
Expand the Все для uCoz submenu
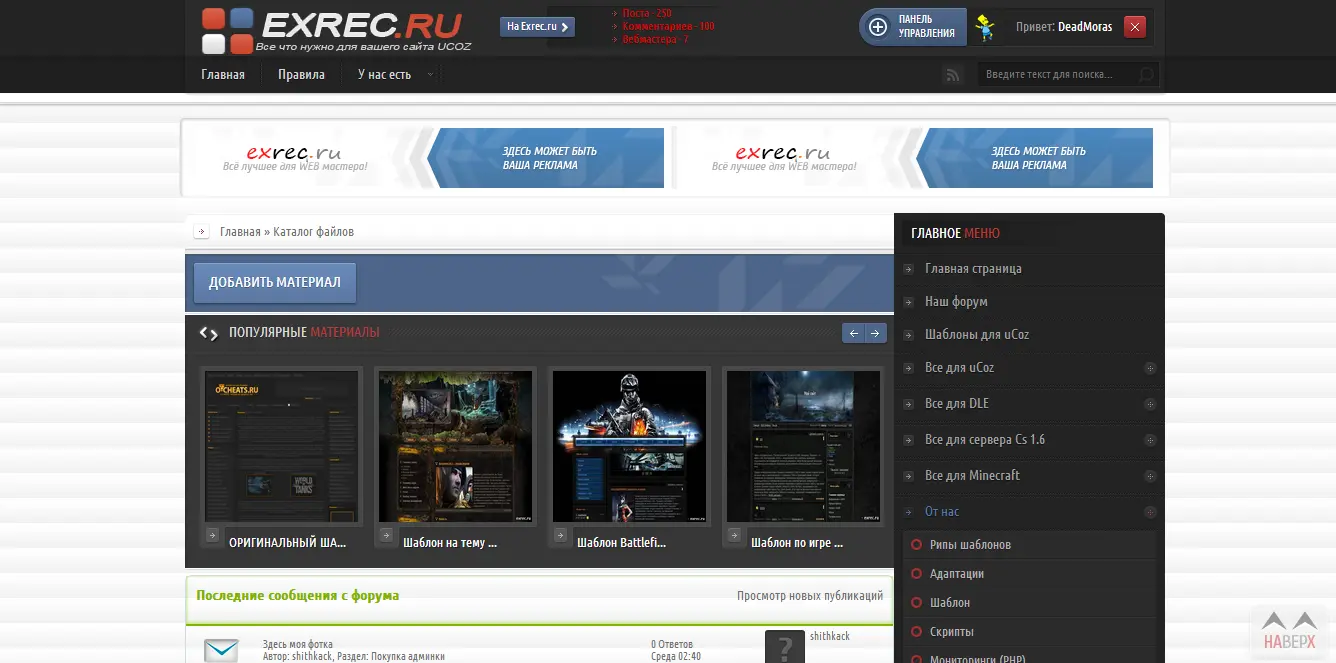1150,368
